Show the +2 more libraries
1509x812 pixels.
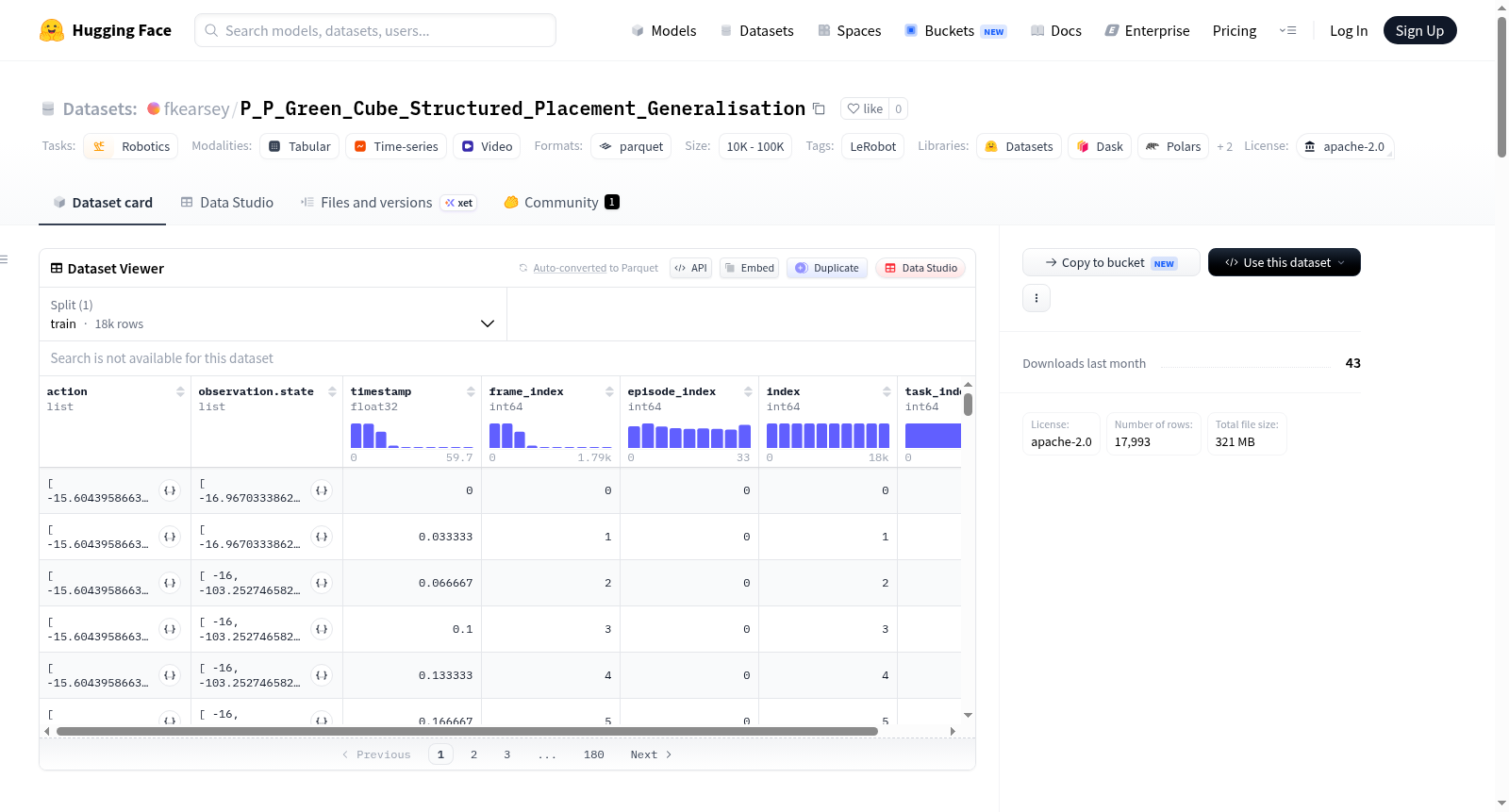[x=1224, y=147]
